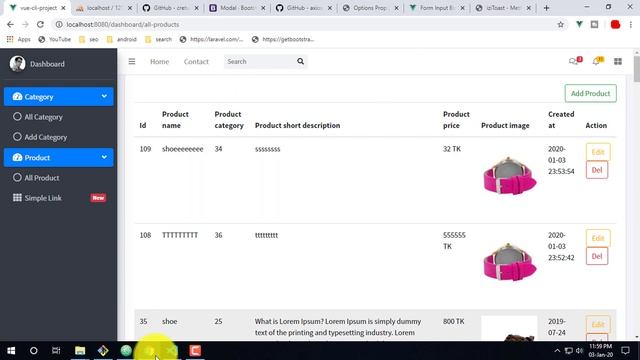Delete product 108 TTTTTTTTT
The width and height of the screenshot is (640, 360).
click(x=597, y=256)
